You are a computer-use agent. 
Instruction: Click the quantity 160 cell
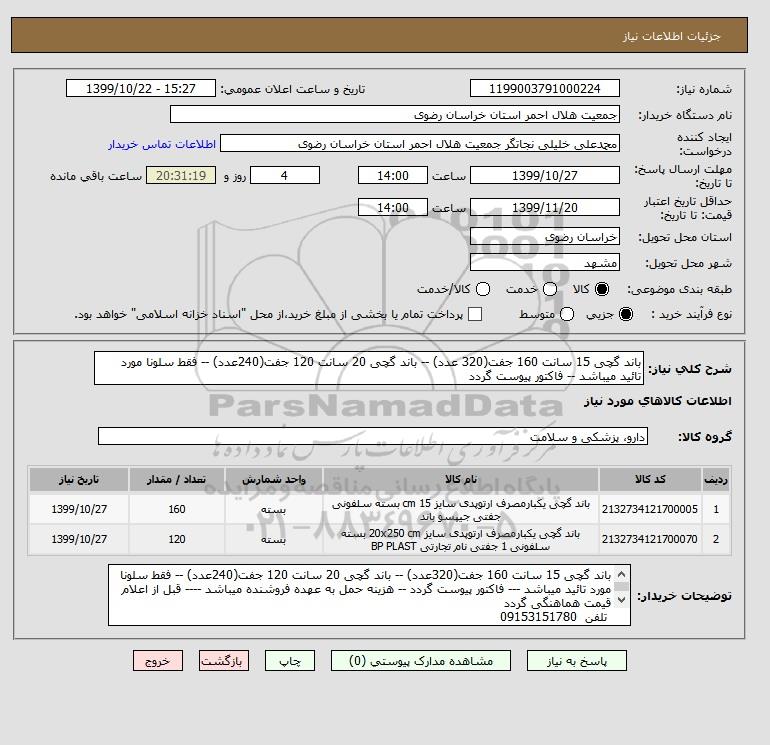pyautogui.click(x=177, y=509)
